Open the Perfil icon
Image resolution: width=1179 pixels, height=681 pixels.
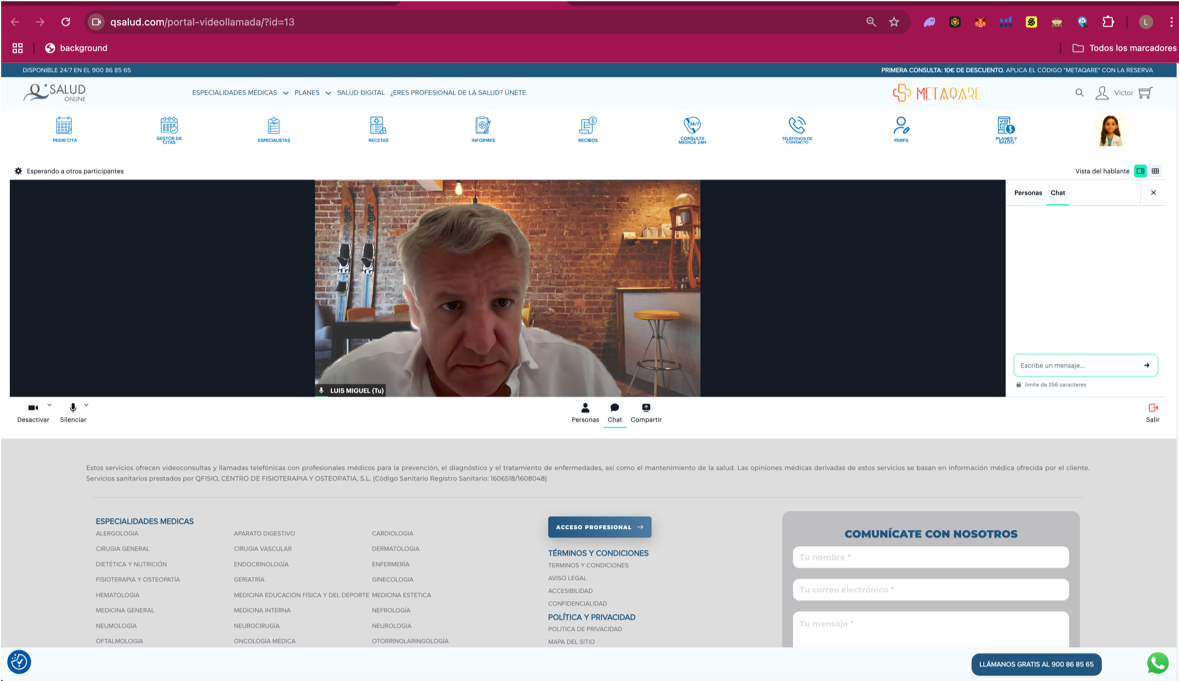902,129
